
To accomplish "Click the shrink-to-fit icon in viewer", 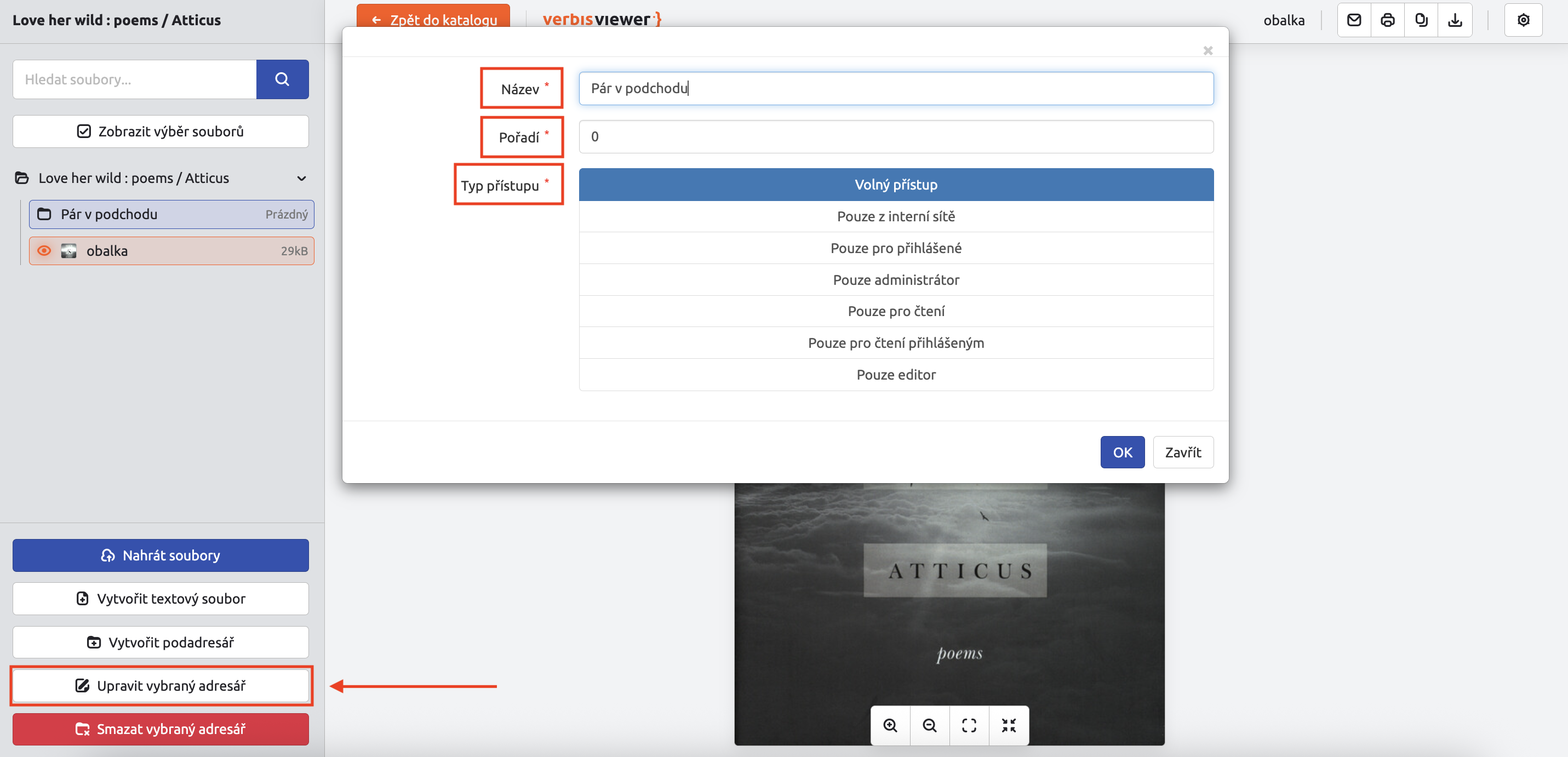I will (x=1009, y=725).
